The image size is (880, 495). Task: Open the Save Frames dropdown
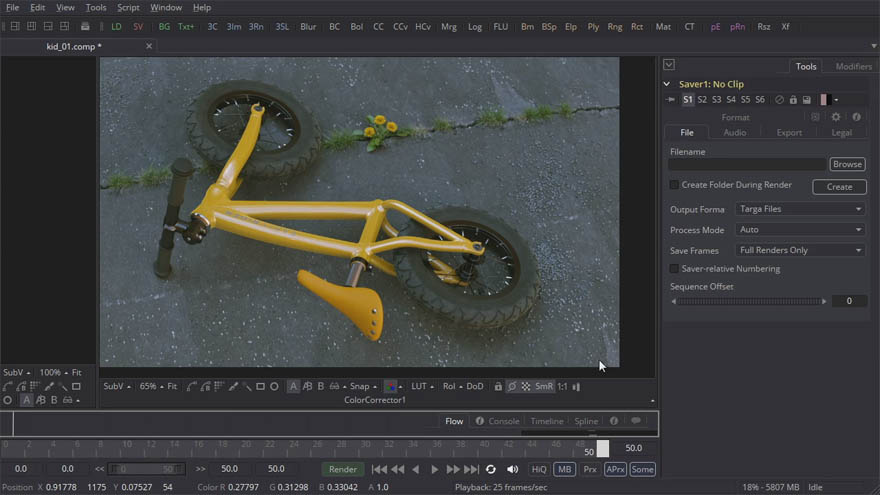pyautogui.click(x=800, y=250)
